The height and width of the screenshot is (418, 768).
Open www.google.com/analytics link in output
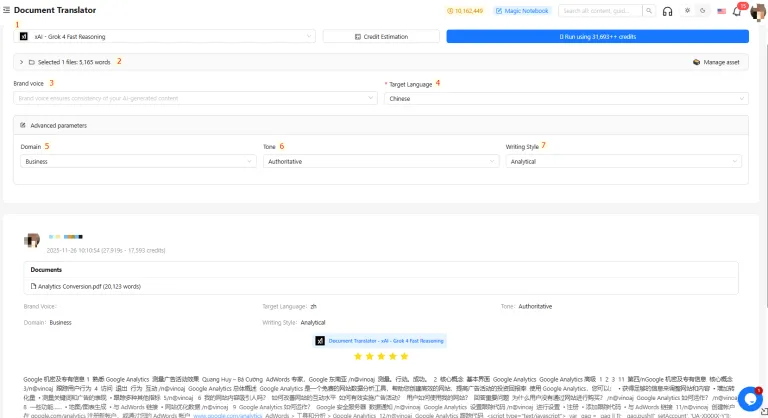click(228, 415)
